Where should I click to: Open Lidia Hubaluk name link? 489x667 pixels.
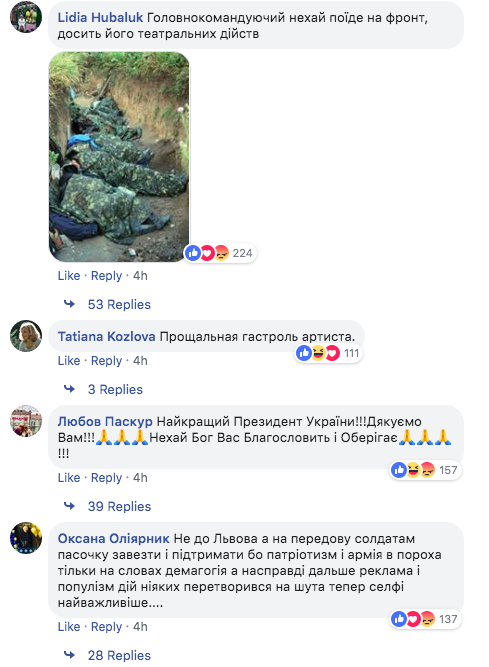point(100,17)
